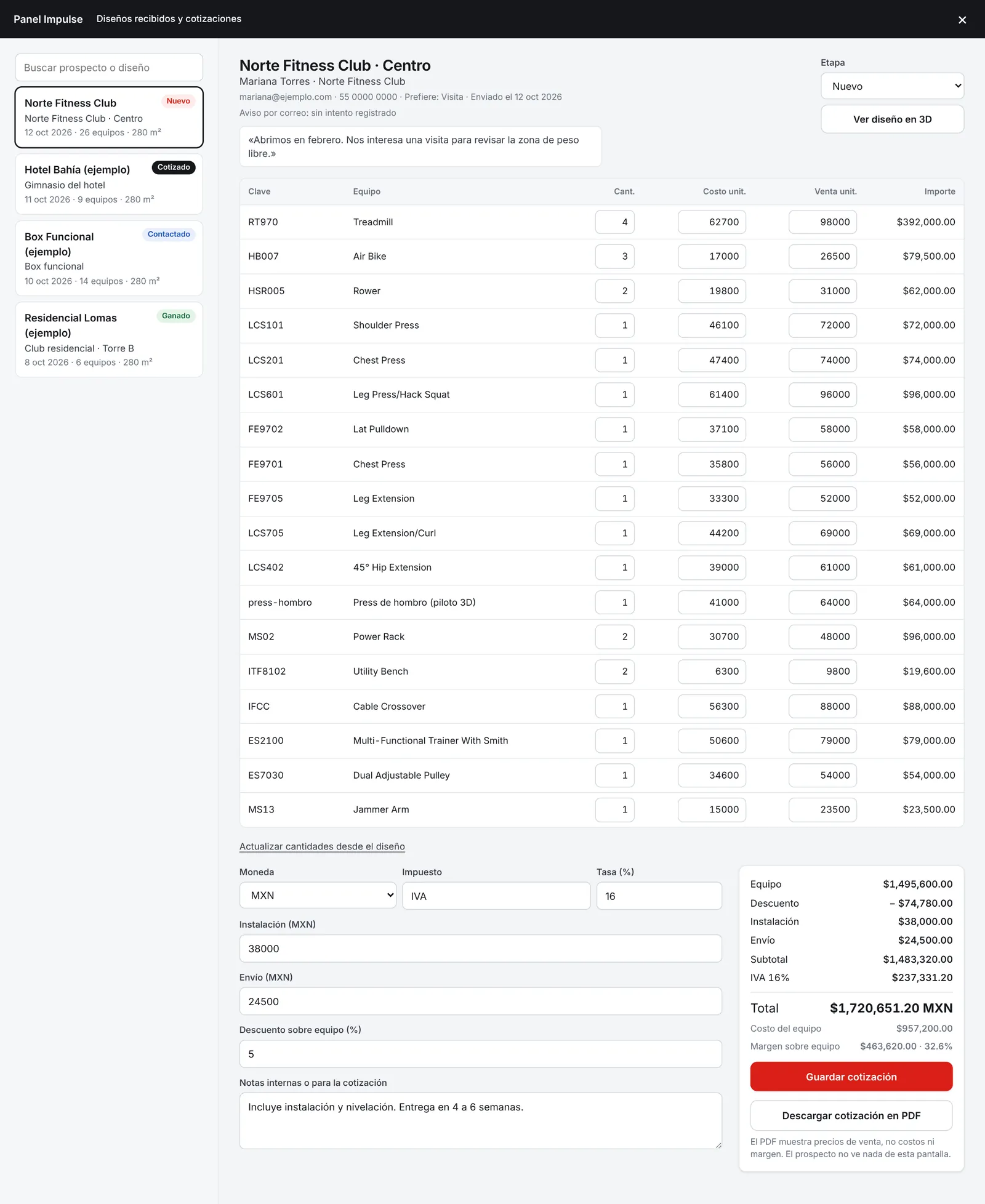Click Actualizar cantidades desde el diseño link

pos(322,846)
